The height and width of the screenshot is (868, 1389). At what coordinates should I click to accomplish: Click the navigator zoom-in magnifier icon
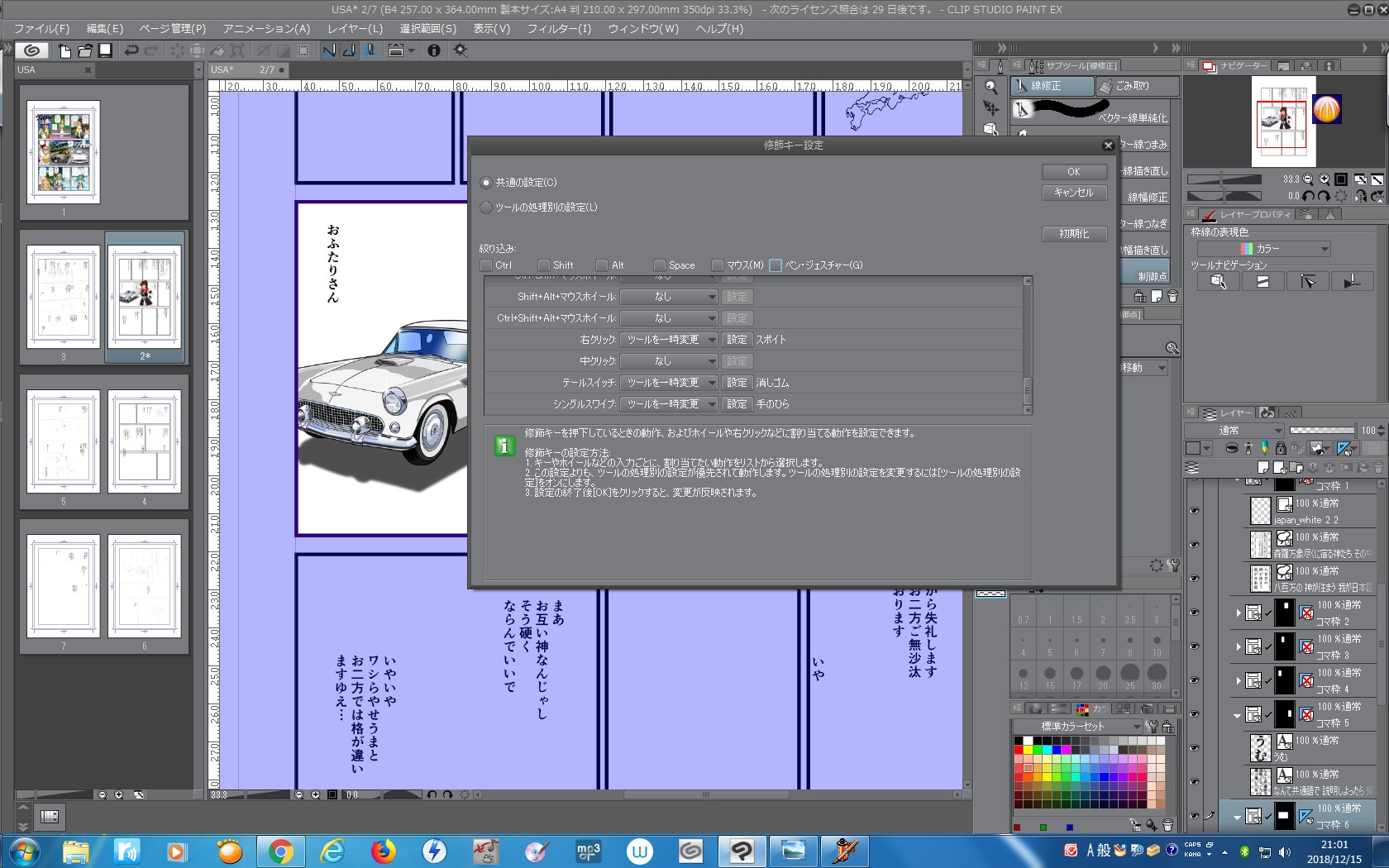pos(1324,179)
